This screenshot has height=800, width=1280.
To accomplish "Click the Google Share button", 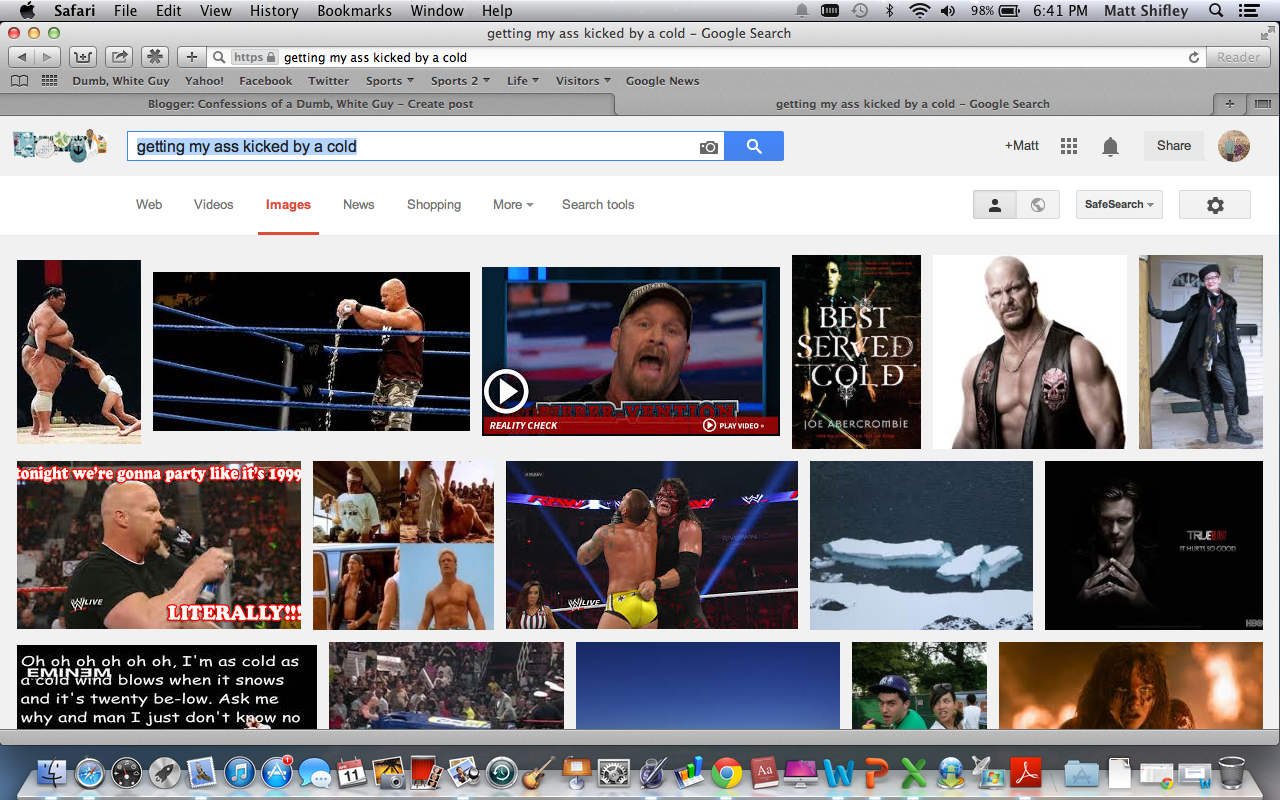I will click(x=1174, y=146).
